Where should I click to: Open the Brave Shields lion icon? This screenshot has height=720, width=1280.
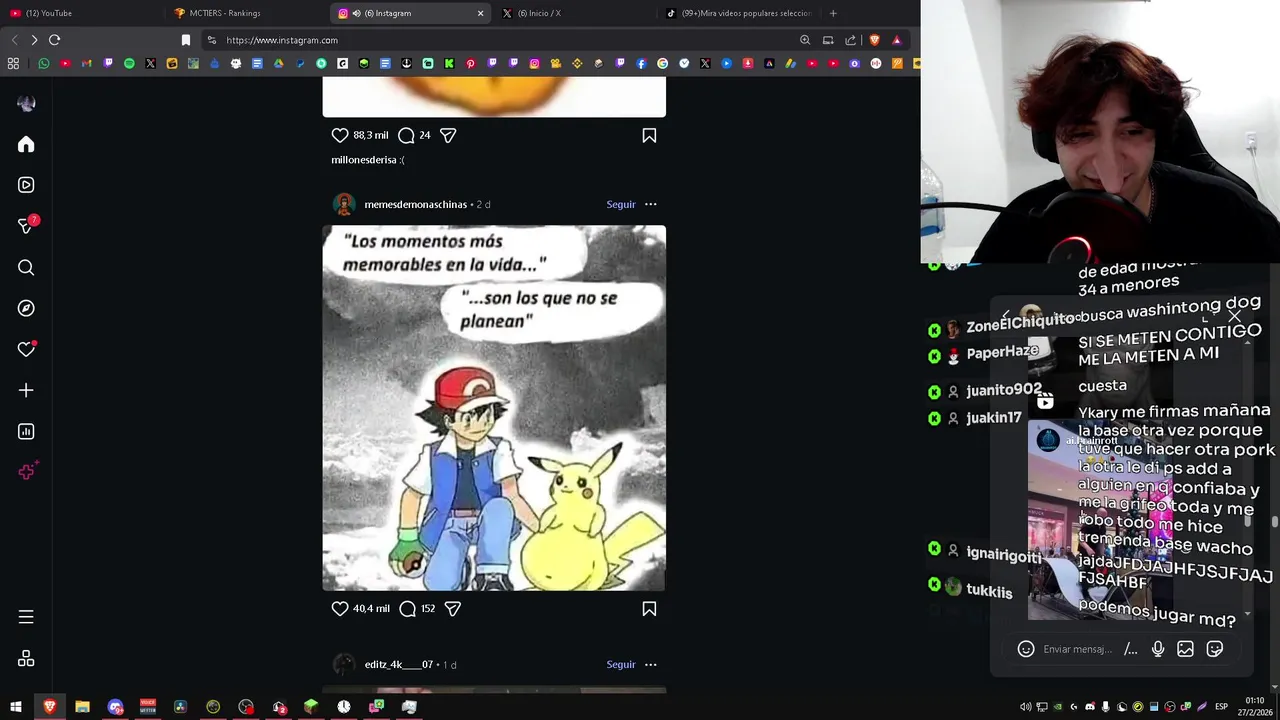(874, 40)
